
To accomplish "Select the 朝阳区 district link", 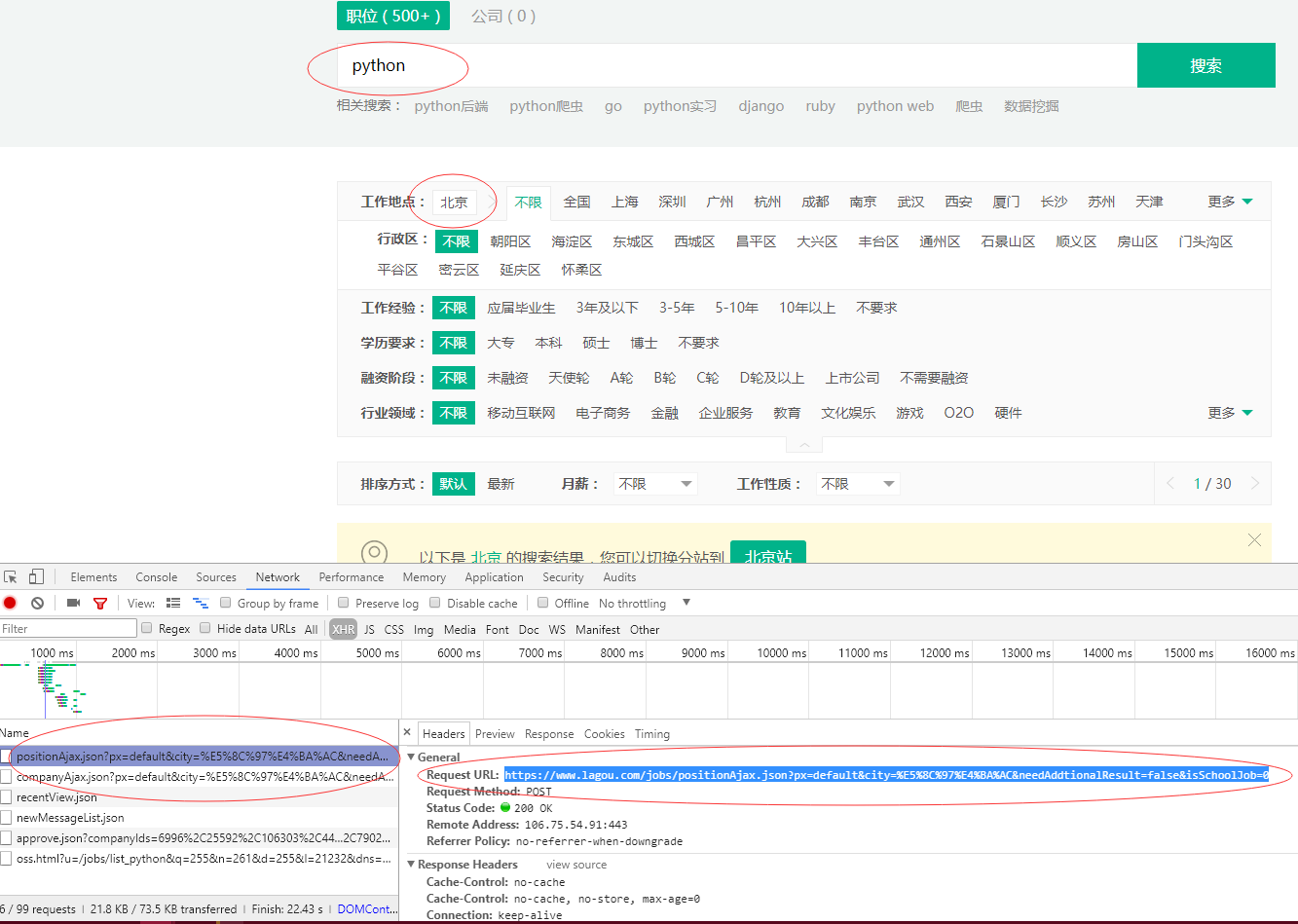I will tap(510, 241).
